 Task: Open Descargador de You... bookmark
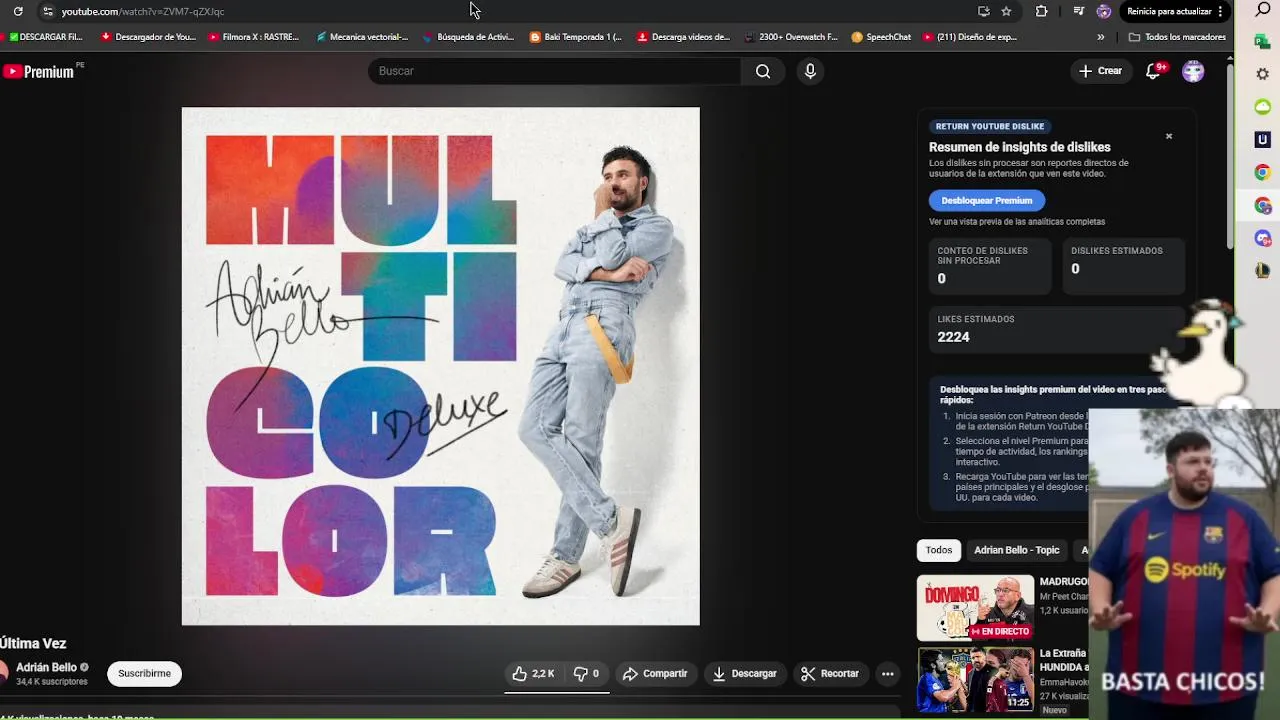point(148,37)
